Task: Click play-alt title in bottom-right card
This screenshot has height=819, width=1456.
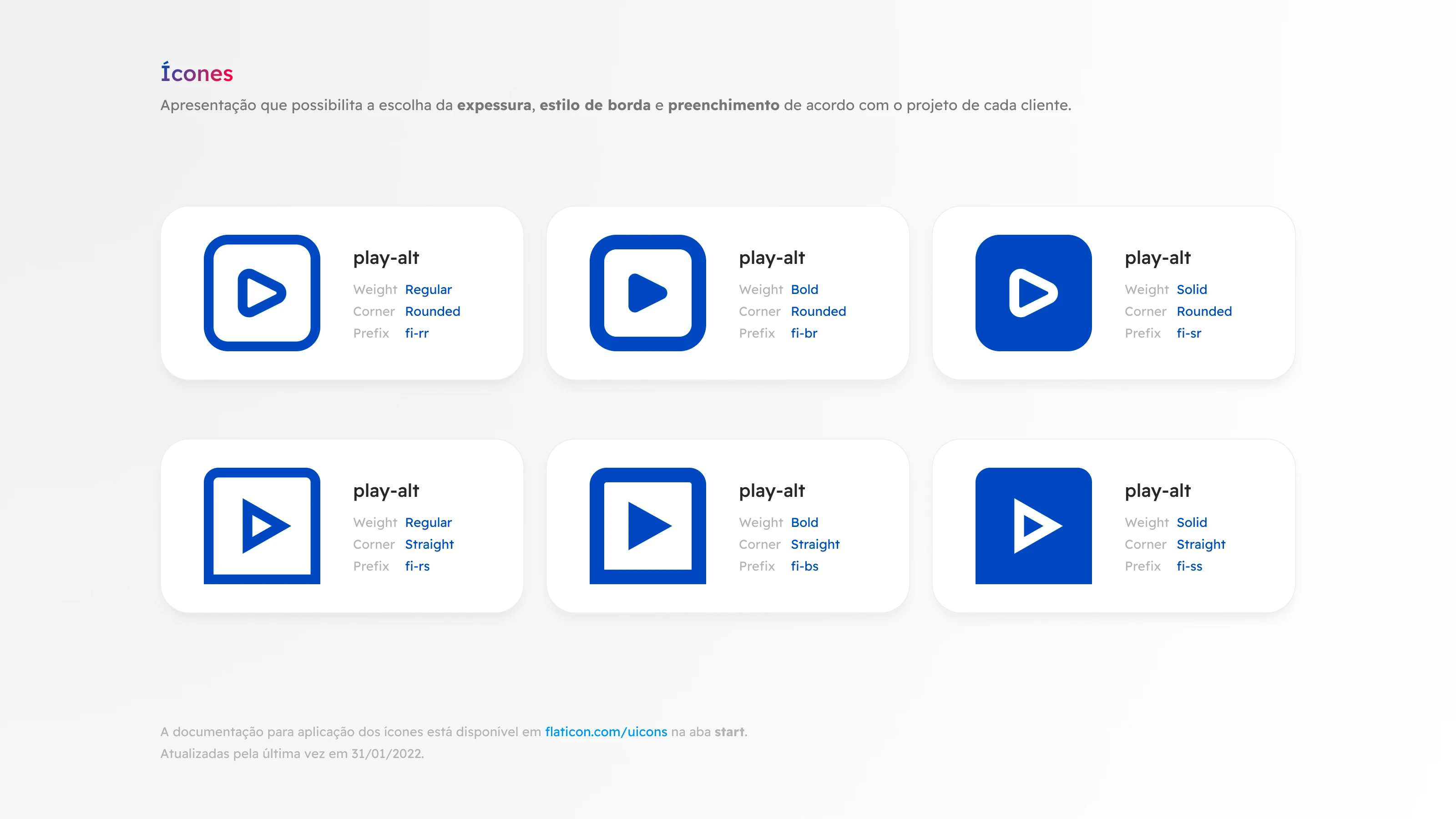Action: (x=1157, y=490)
